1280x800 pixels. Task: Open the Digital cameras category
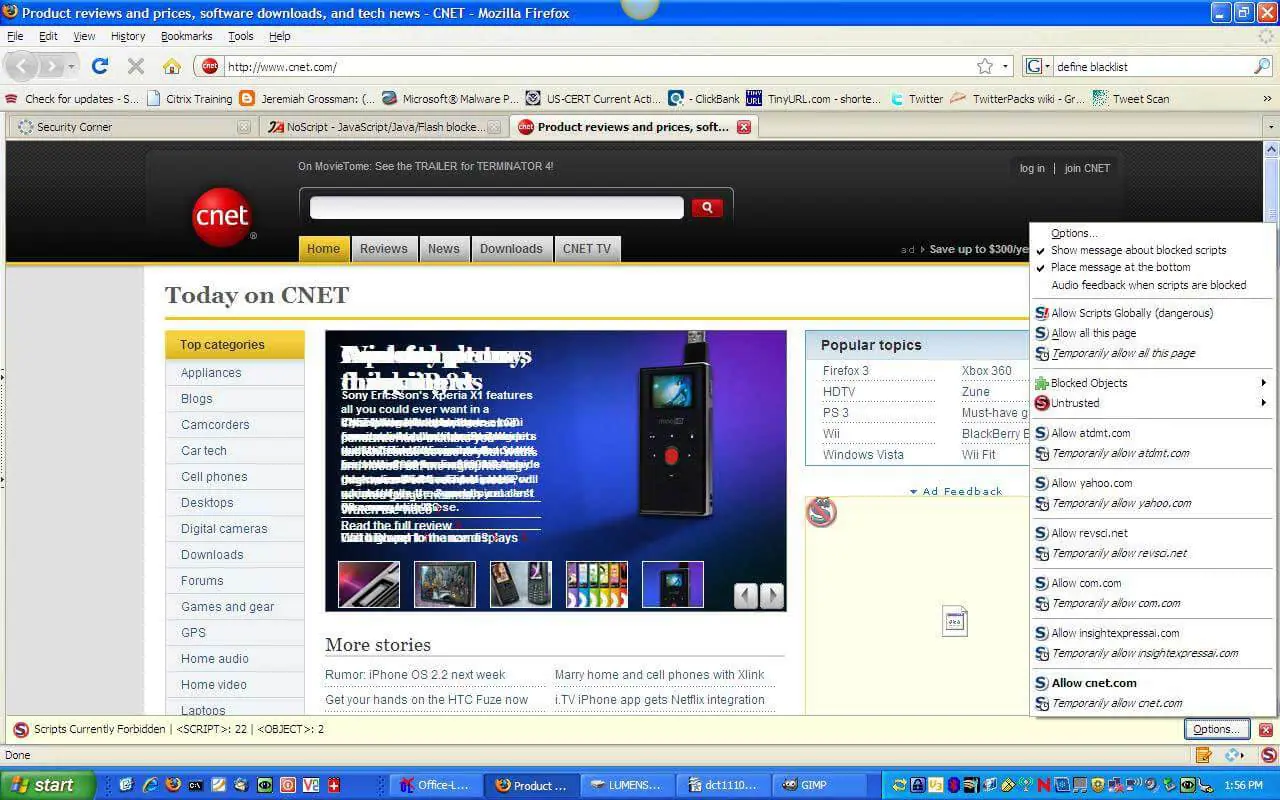pos(224,529)
